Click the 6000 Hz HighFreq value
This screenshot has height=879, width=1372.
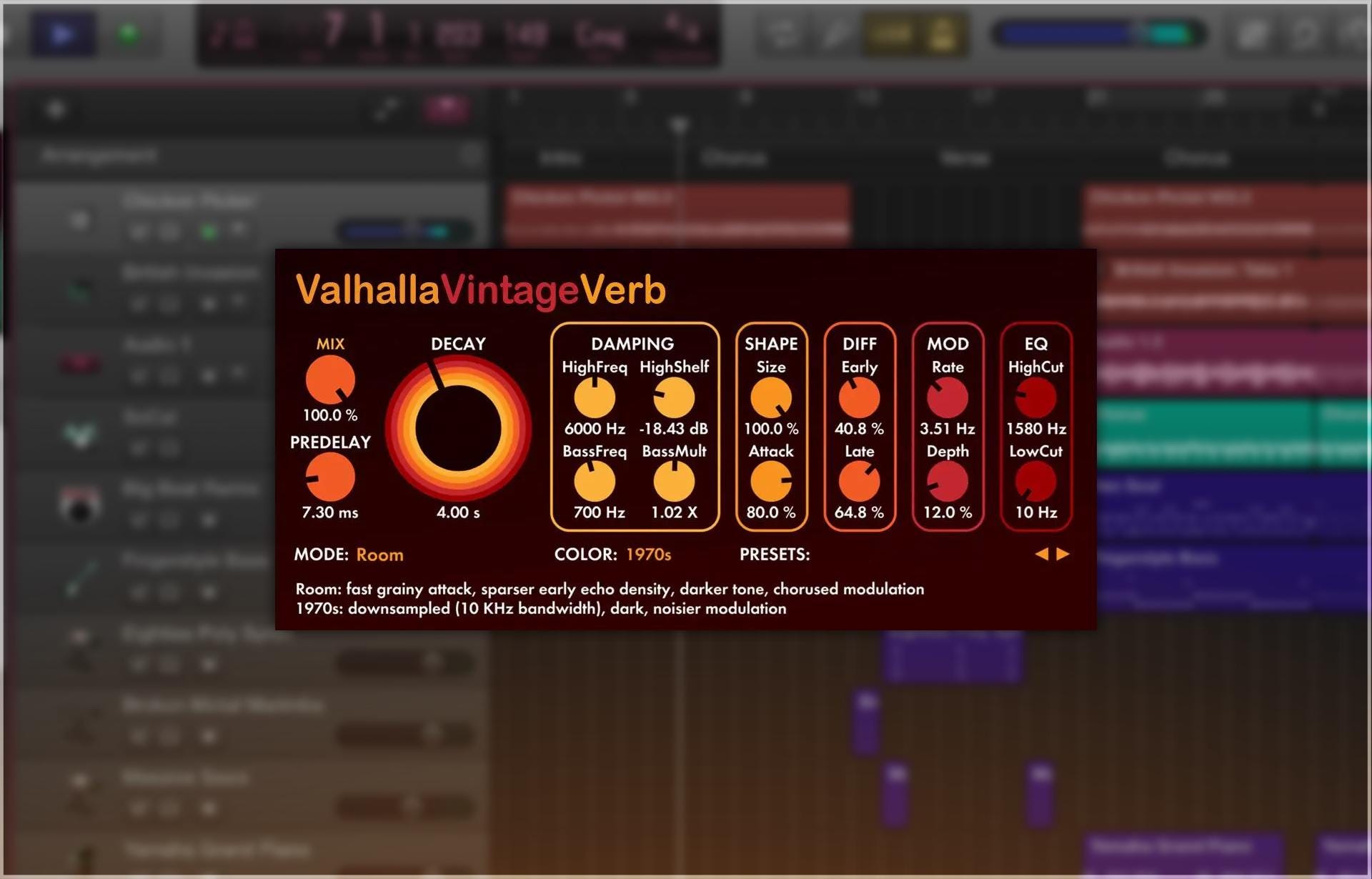coord(595,429)
